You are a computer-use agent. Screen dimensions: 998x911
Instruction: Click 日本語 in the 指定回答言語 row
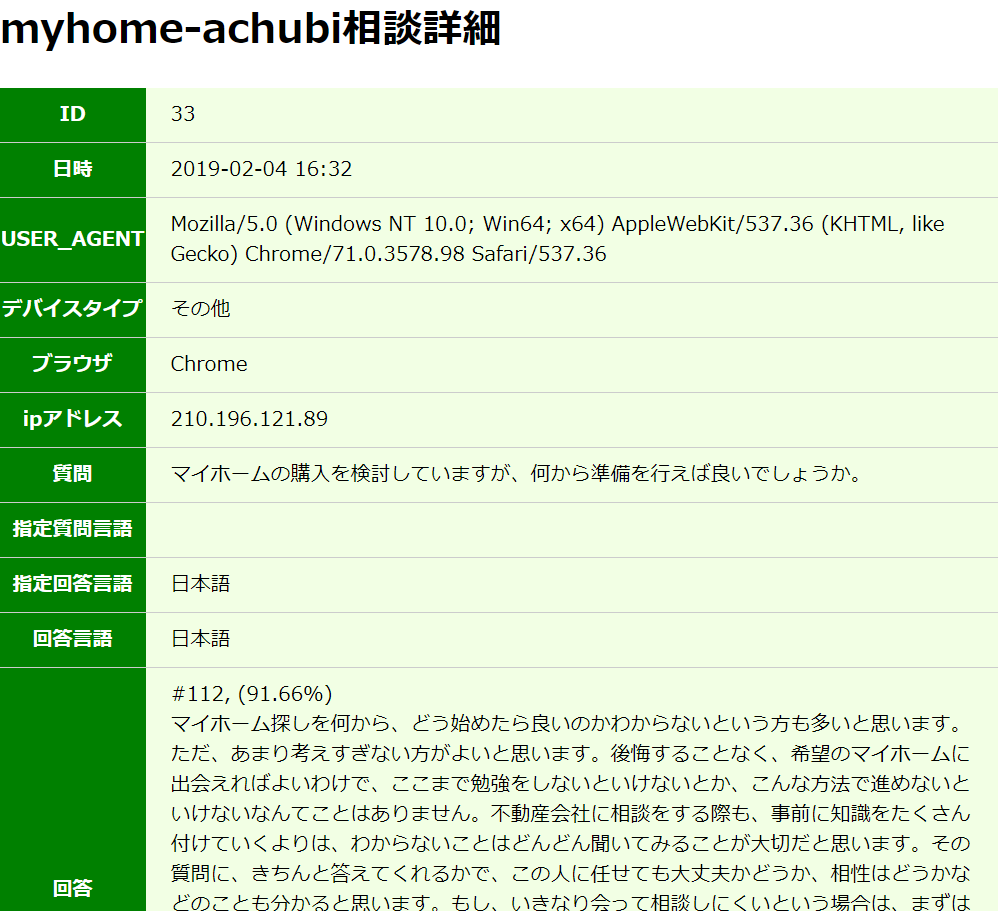(200, 584)
